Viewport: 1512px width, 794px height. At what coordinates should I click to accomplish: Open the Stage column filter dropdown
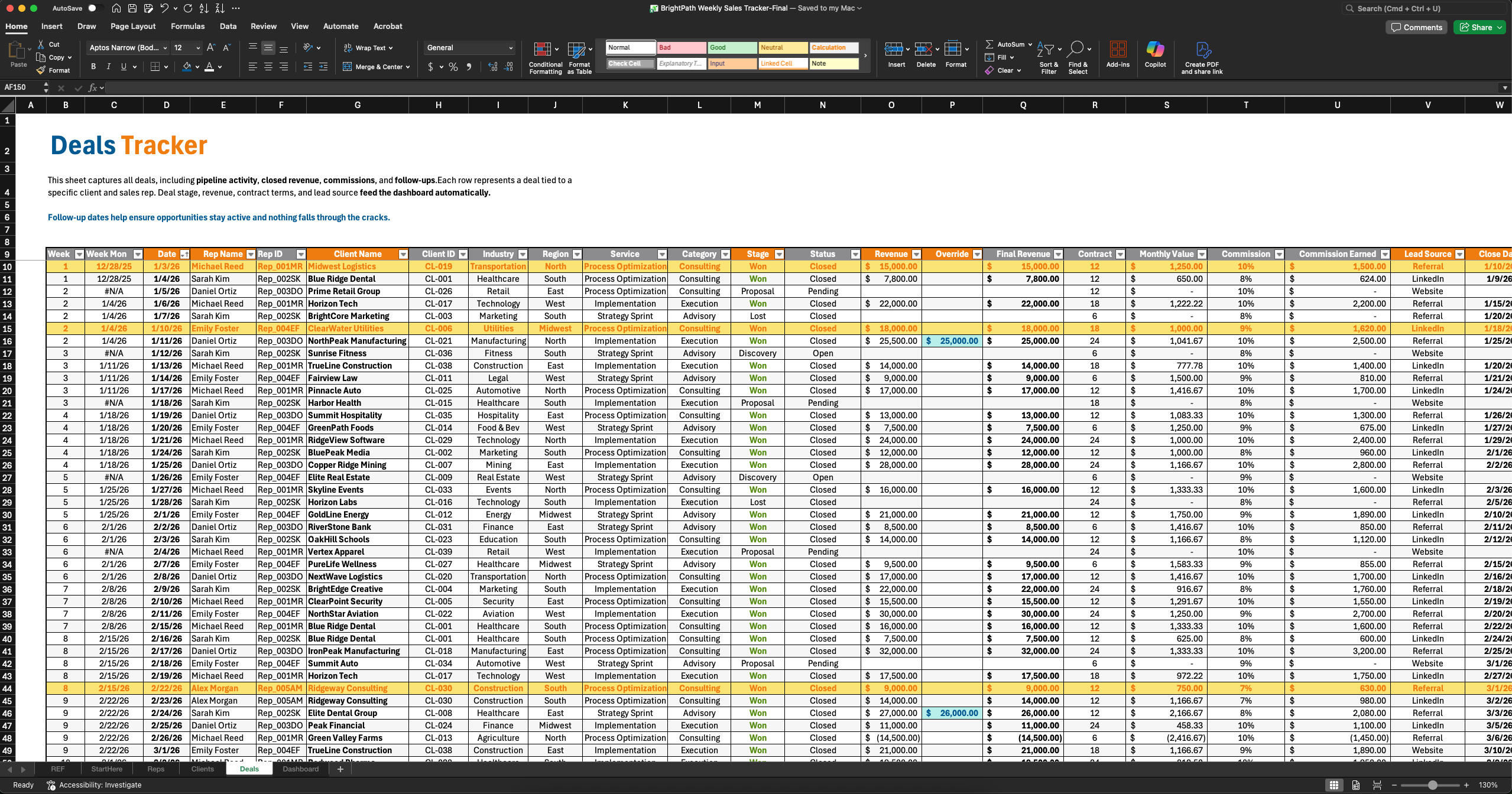coord(778,254)
